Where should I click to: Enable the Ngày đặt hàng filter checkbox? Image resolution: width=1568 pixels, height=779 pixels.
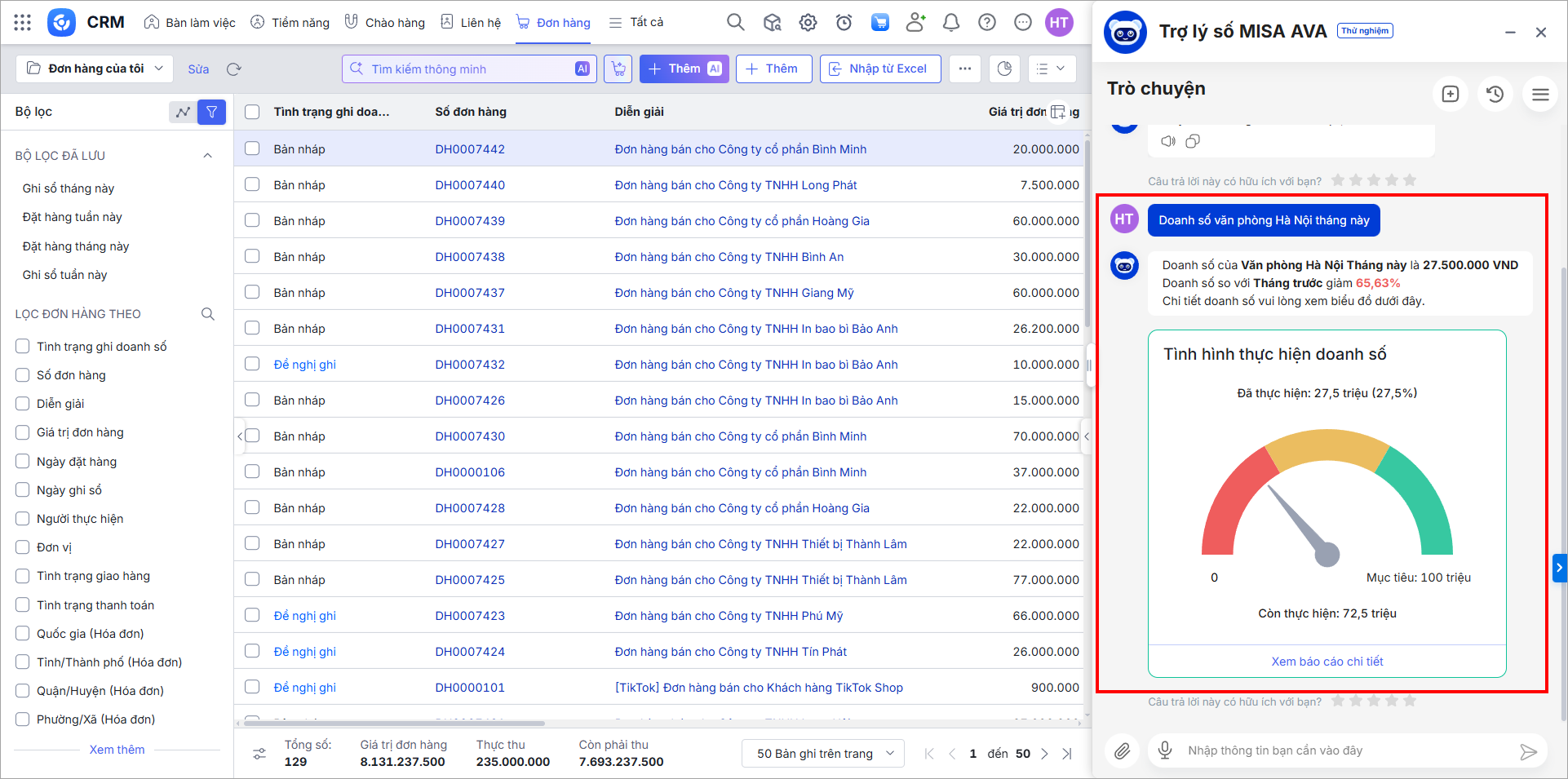point(23,462)
